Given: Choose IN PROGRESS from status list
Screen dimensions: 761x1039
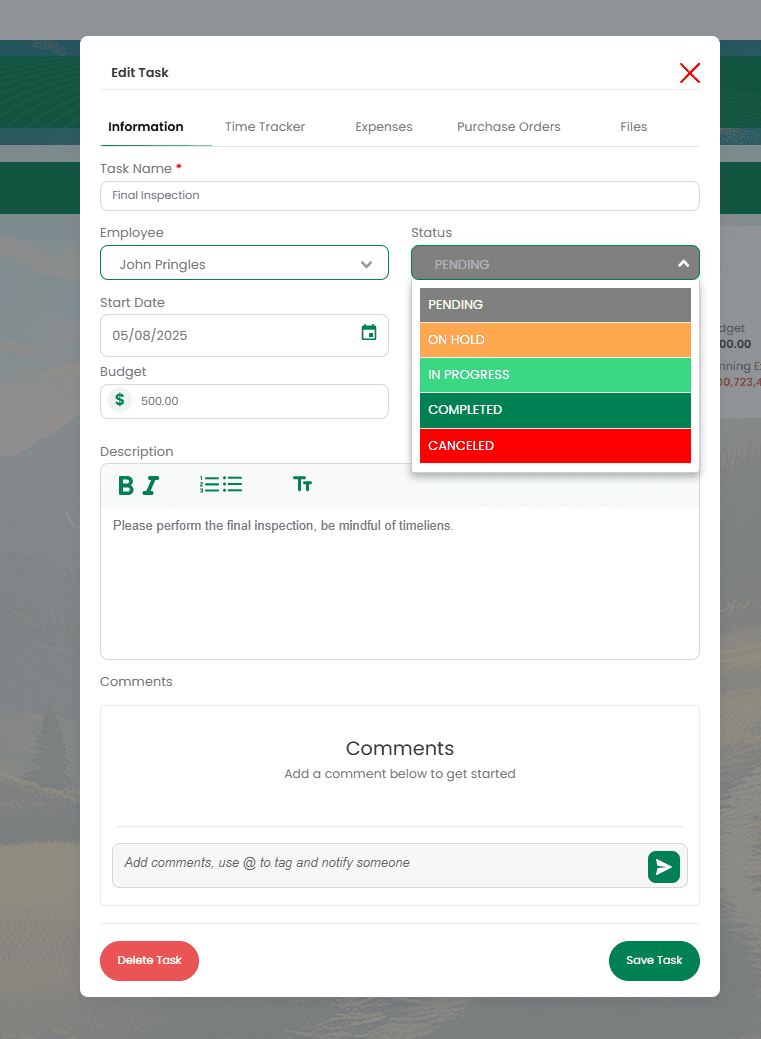Looking at the screenshot, I should [x=555, y=375].
